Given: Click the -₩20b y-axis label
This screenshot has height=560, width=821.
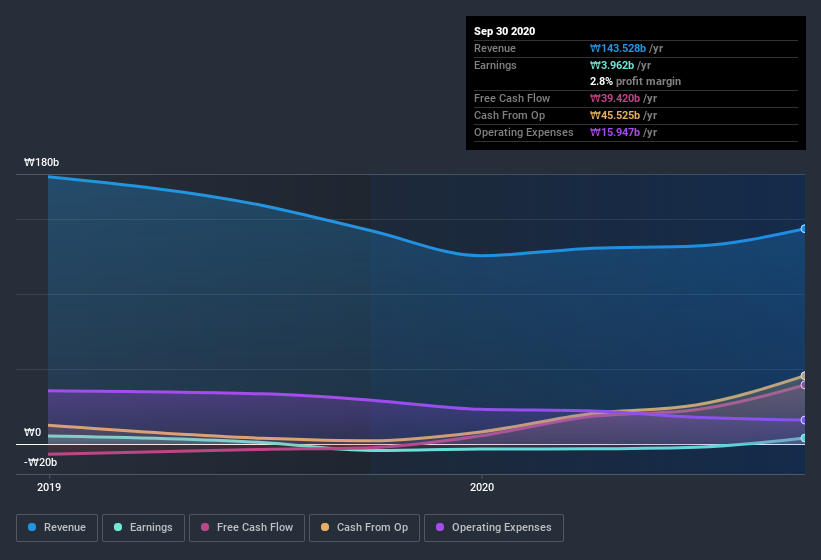Looking at the screenshot, I should (x=40, y=462).
